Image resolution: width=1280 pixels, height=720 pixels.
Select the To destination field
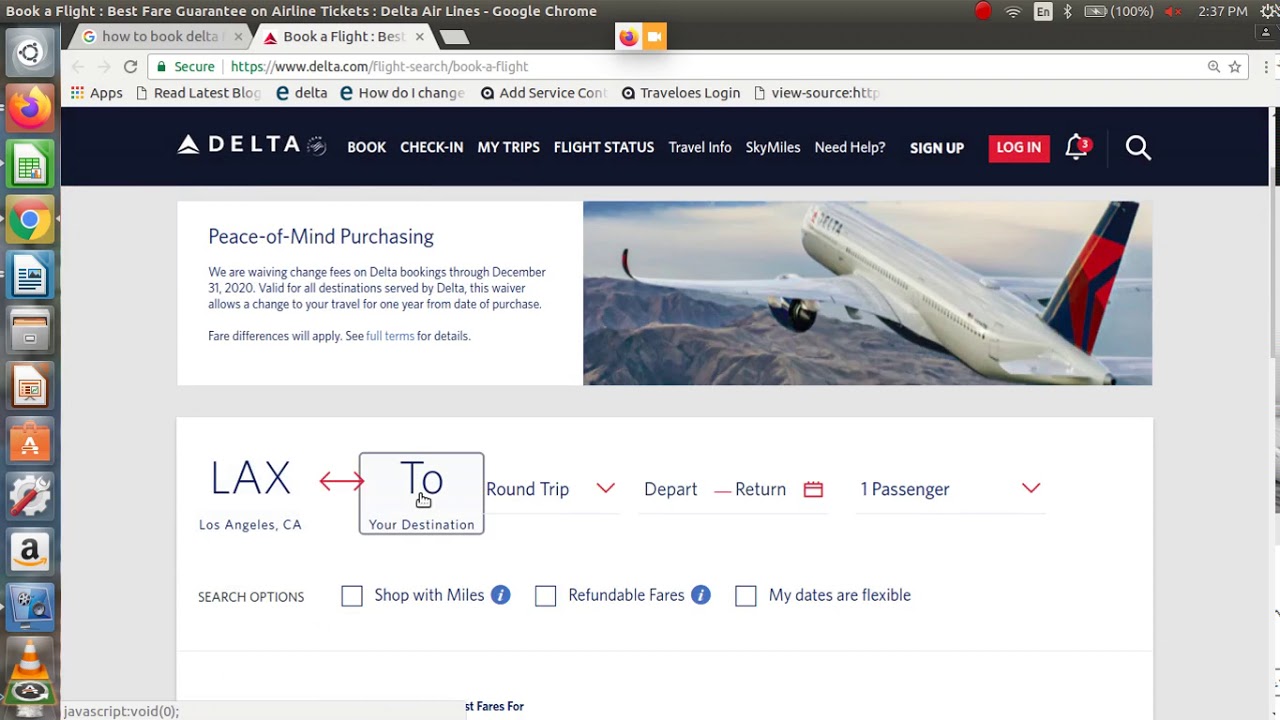tap(422, 493)
